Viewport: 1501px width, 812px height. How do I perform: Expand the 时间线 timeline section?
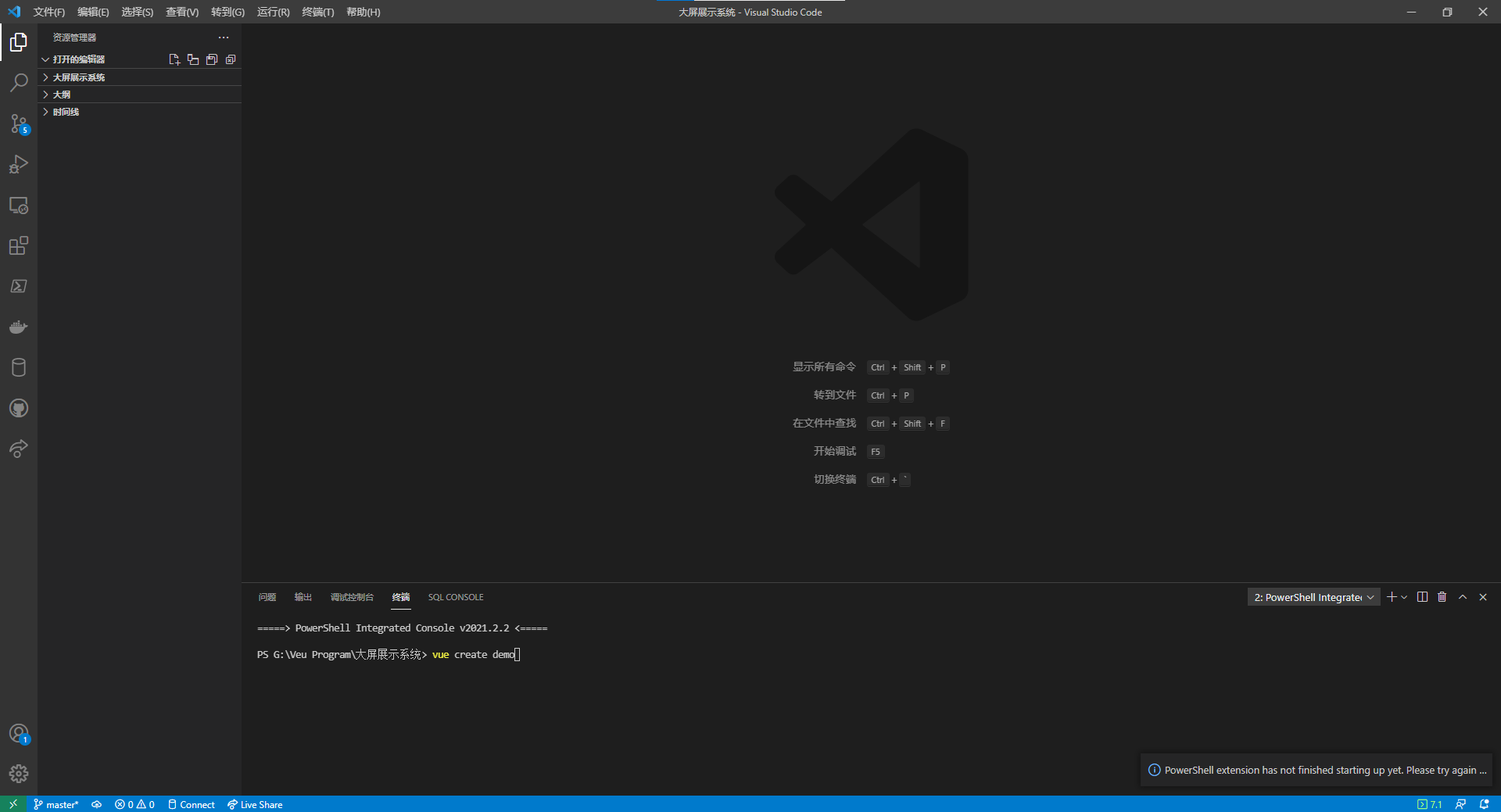click(140, 112)
